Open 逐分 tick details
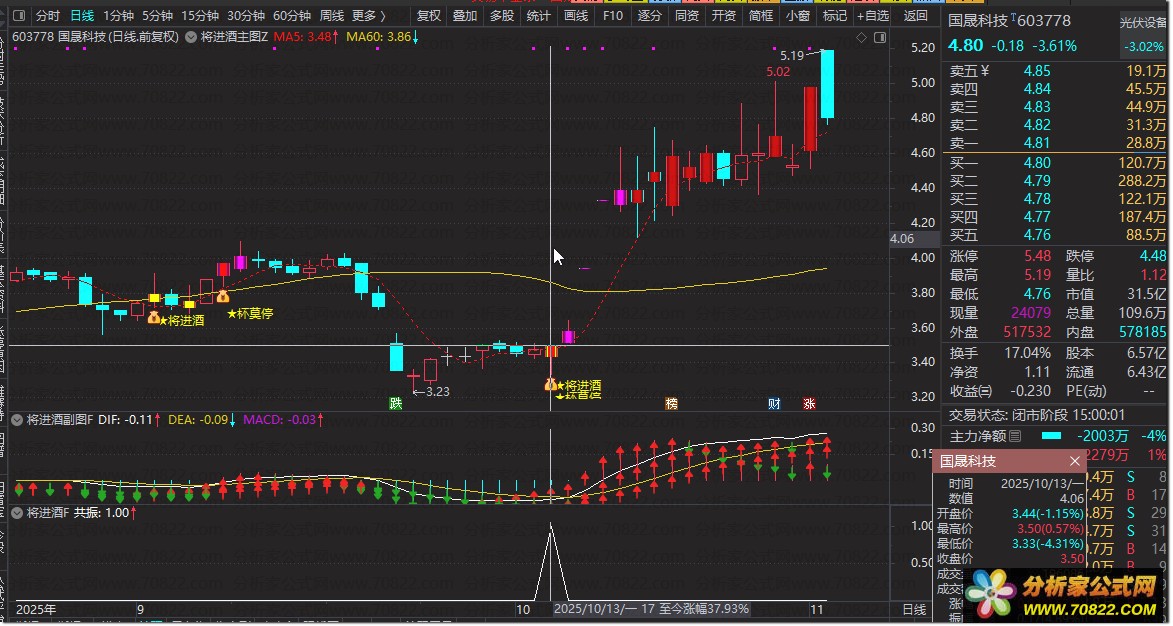Image resolution: width=1173 pixels, height=626 pixels. click(649, 15)
